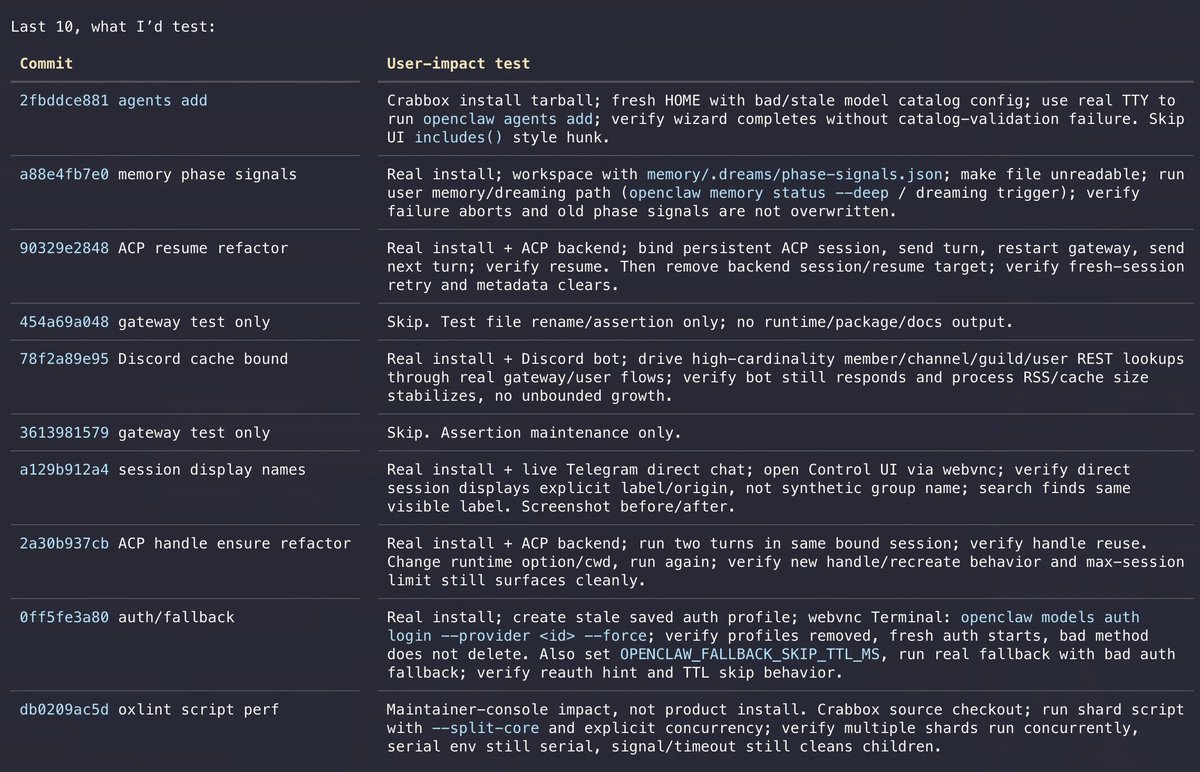Open commit a129b912a4 session display names
The height and width of the screenshot is (772, 1200).
pyautogui.click(x=163, y=470)
